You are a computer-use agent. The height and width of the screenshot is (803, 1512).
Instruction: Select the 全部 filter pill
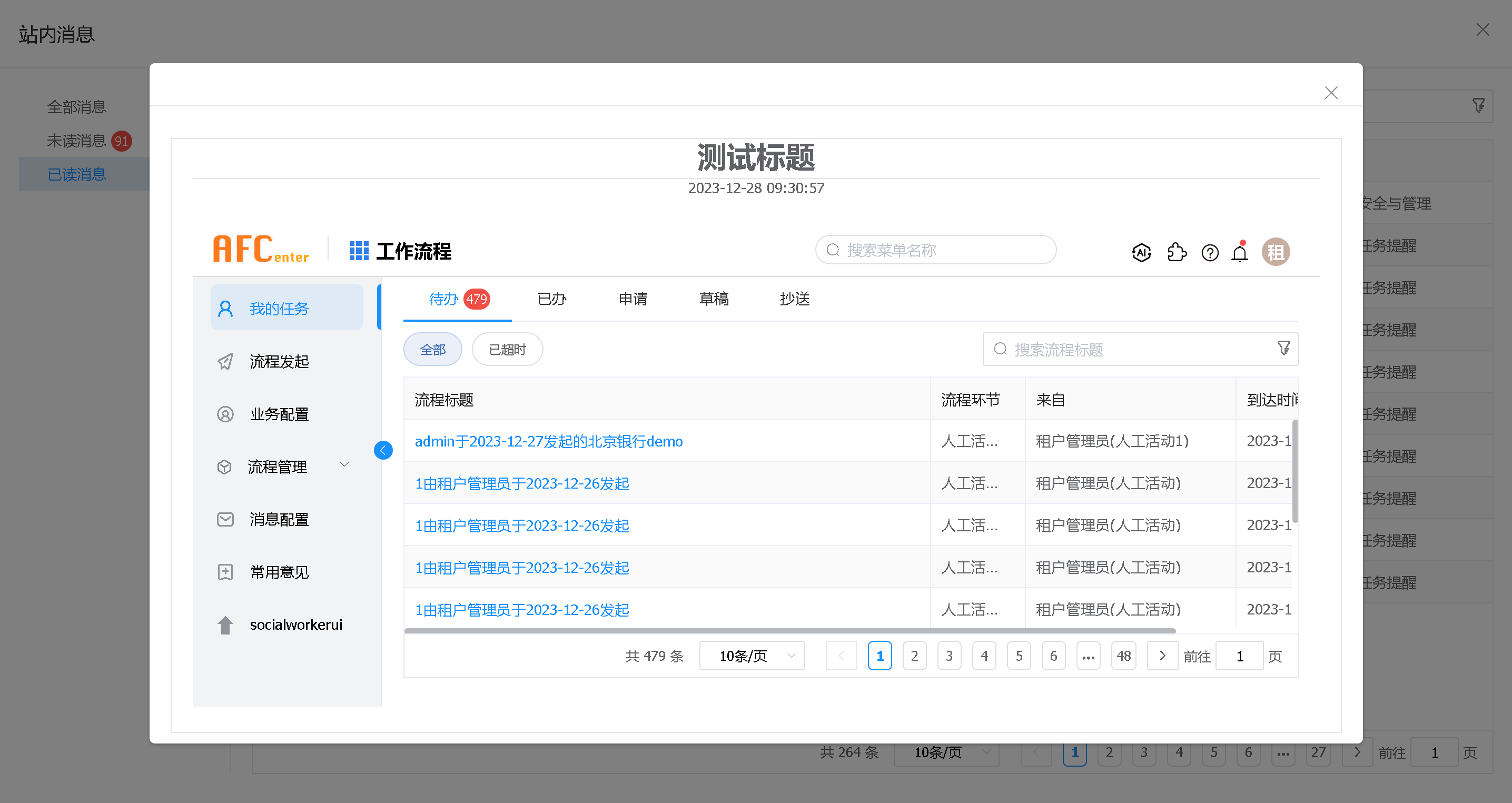tap(432, 350)
